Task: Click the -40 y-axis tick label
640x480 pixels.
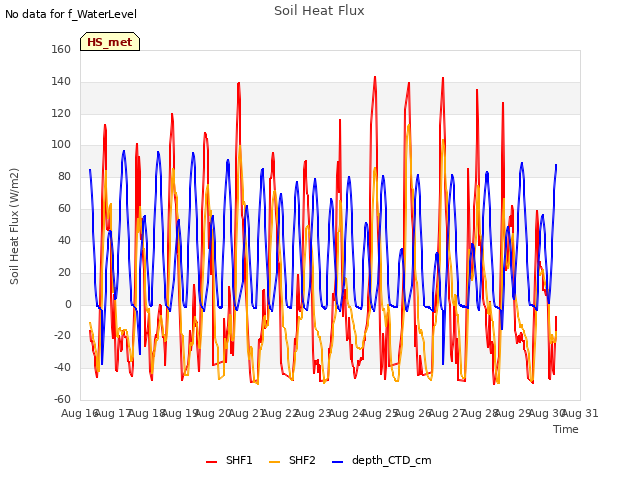Action: pos(62,367)
